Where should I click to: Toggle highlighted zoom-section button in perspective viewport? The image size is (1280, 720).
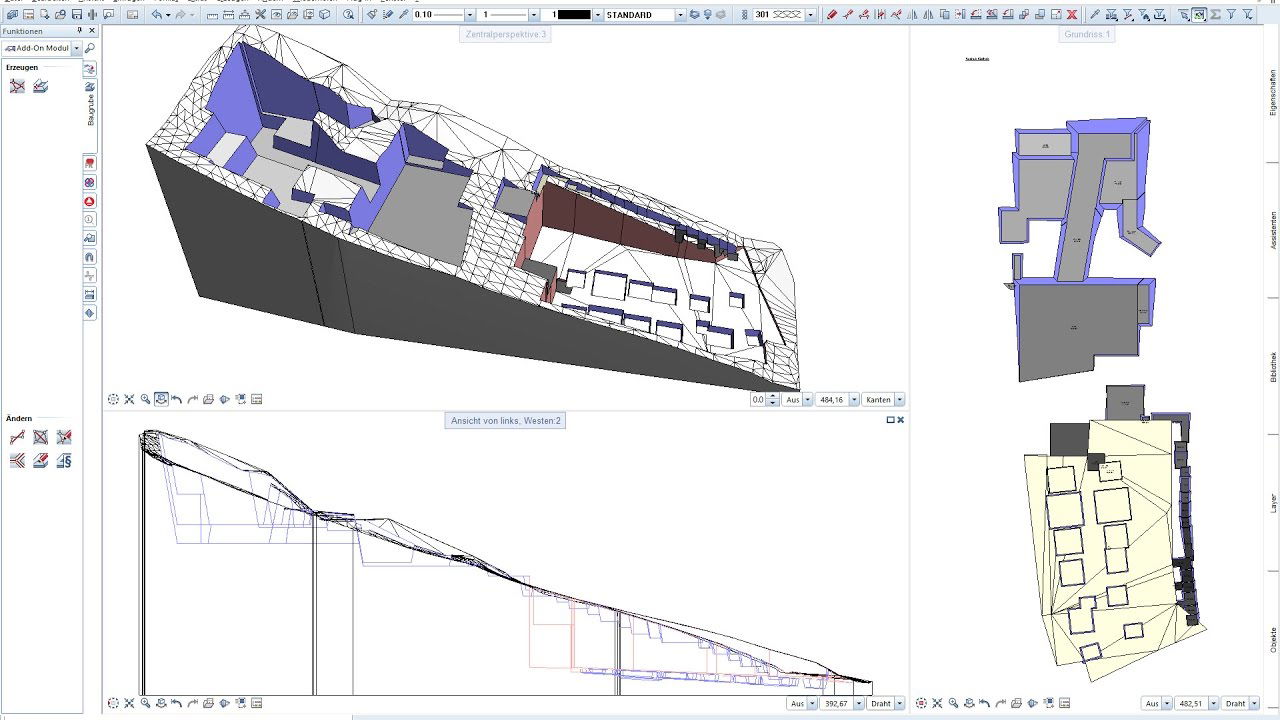(x=161, y=399)
